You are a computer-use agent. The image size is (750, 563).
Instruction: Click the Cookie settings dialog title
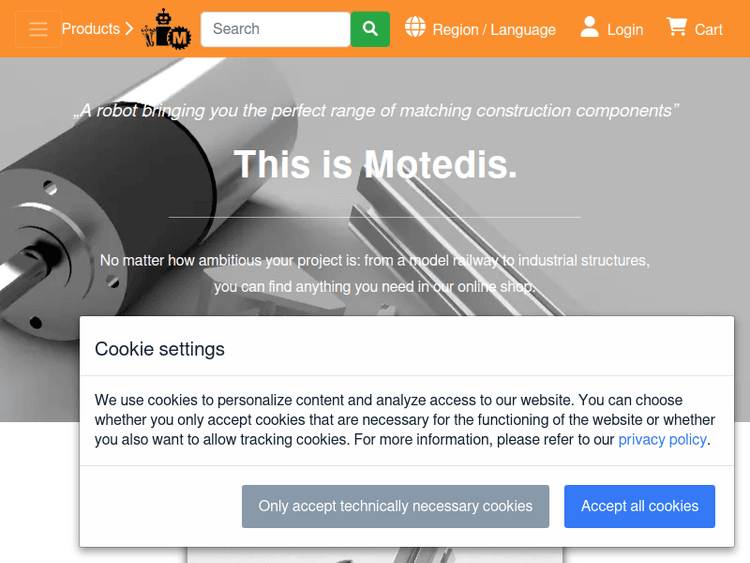160,349
